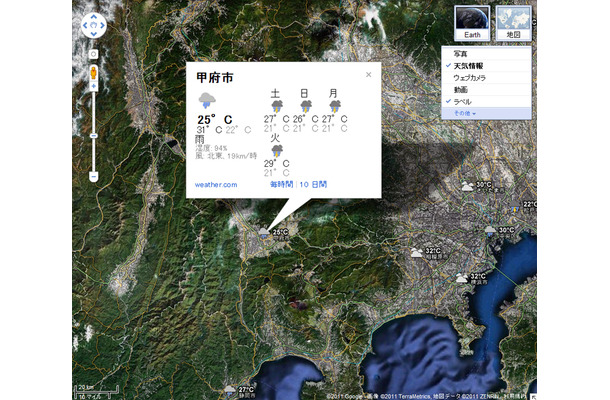Uncheck the 天気情報 weather layer
The height and width of the screenshot is (400, 610).
[x=486, y=66]
